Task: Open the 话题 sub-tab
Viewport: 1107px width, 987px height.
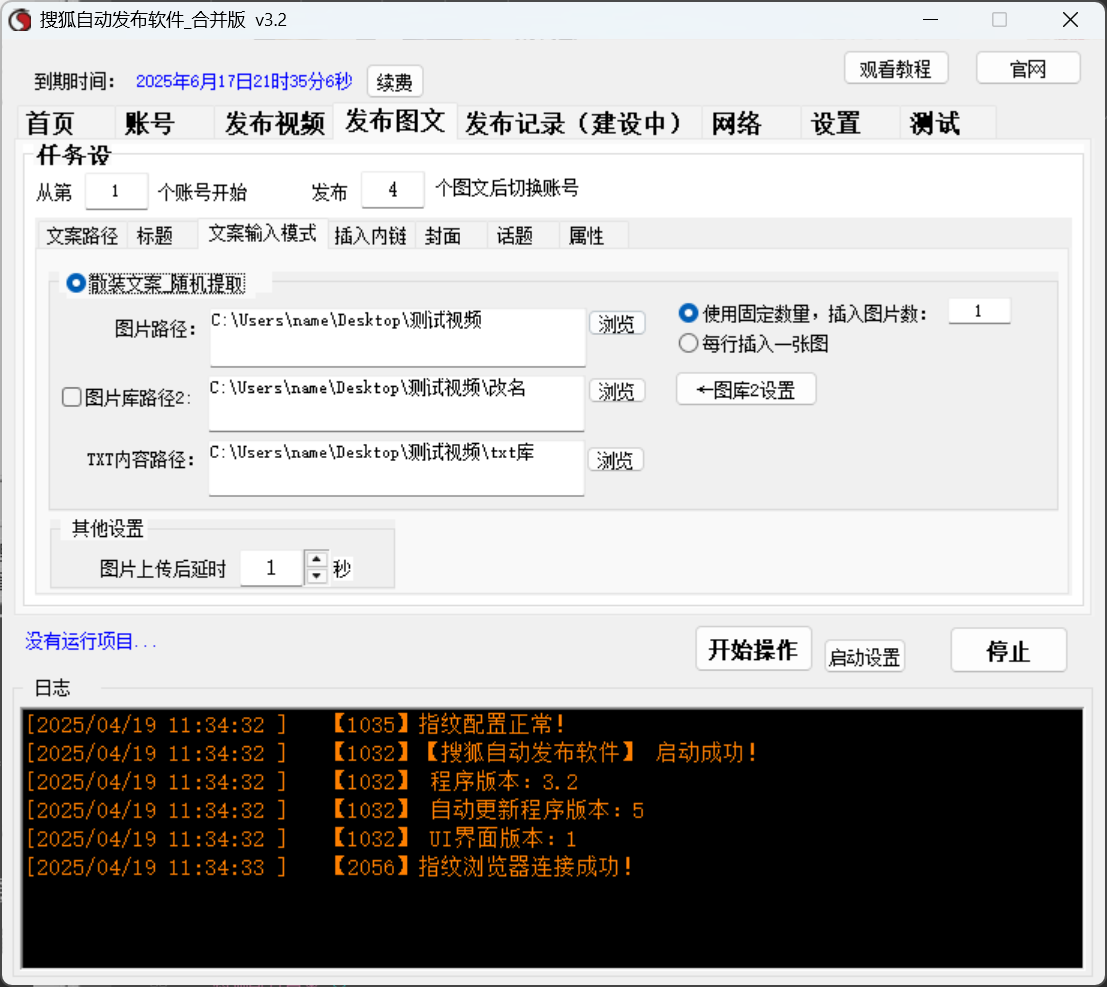Action: [x=522, y=235]
